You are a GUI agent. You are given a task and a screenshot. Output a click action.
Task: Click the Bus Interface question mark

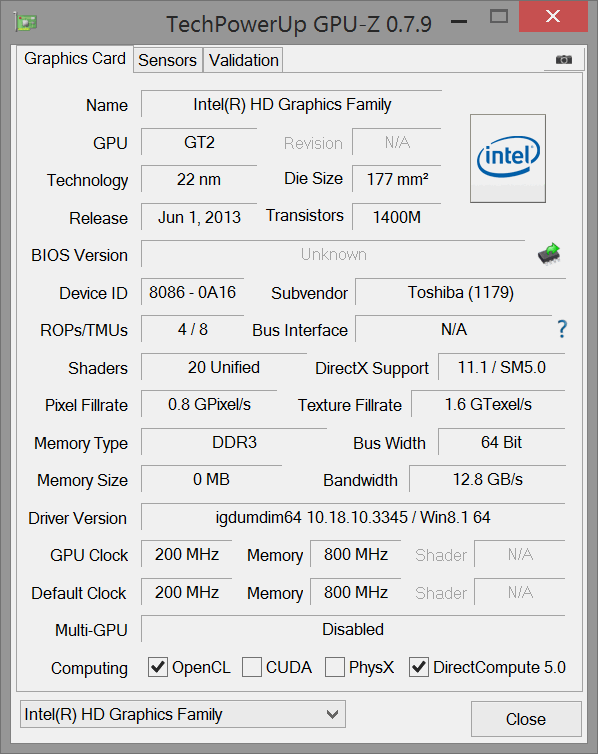[562, 329]
